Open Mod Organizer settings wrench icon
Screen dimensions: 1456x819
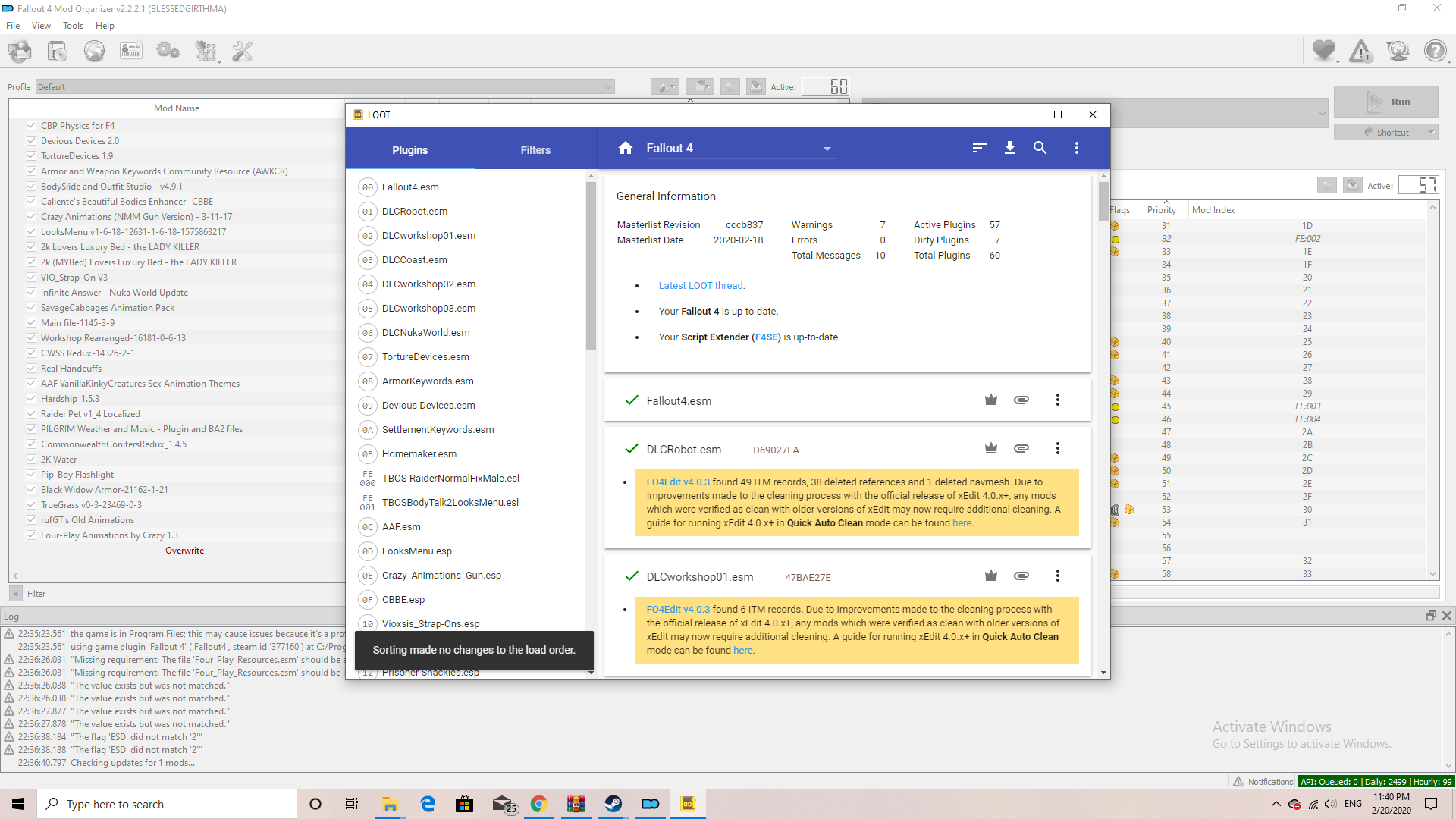[x=242, y=52]
